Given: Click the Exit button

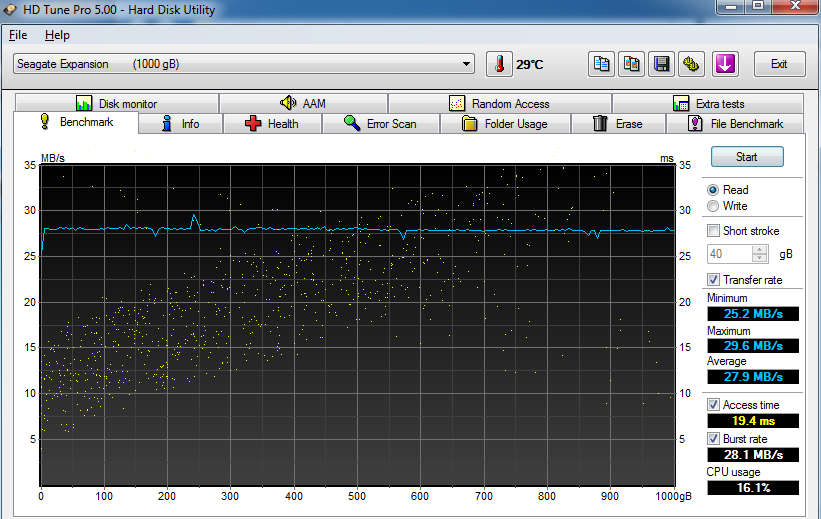Looking at the screenshot, I should coord(779,64).
